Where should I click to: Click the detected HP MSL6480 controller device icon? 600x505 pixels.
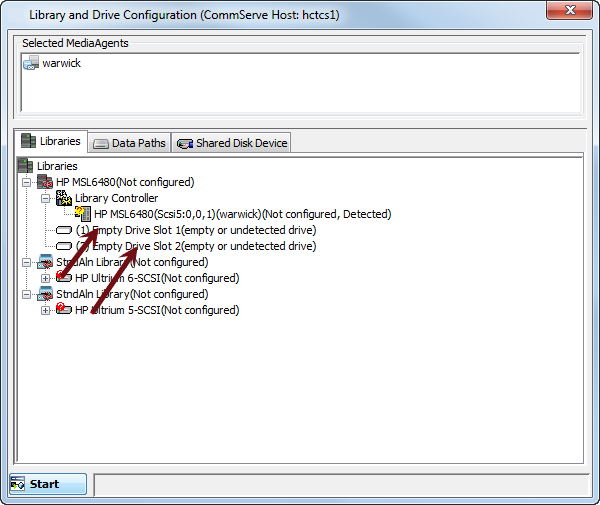click(x=83, y=214)
